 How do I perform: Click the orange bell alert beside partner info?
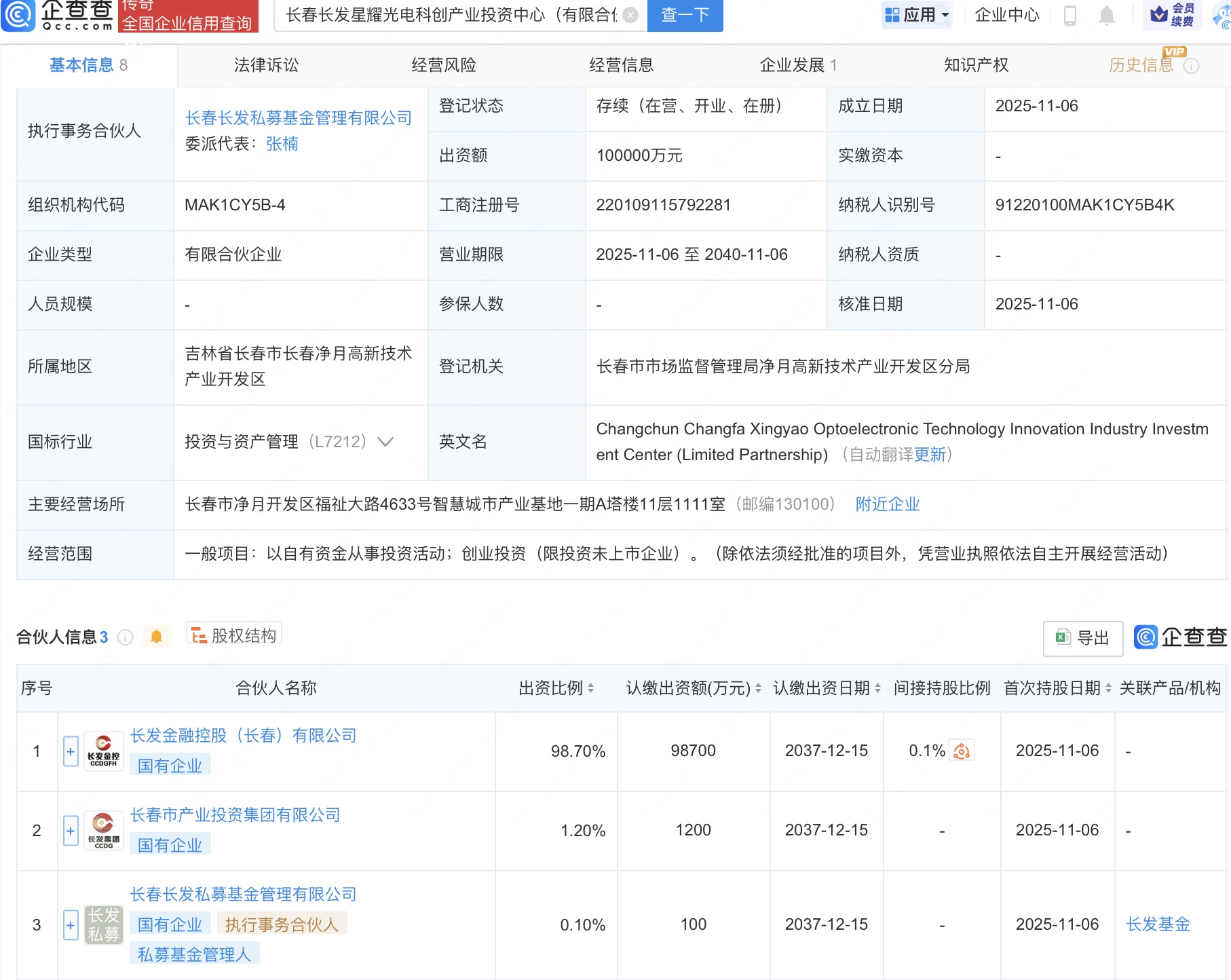[156, 637]
